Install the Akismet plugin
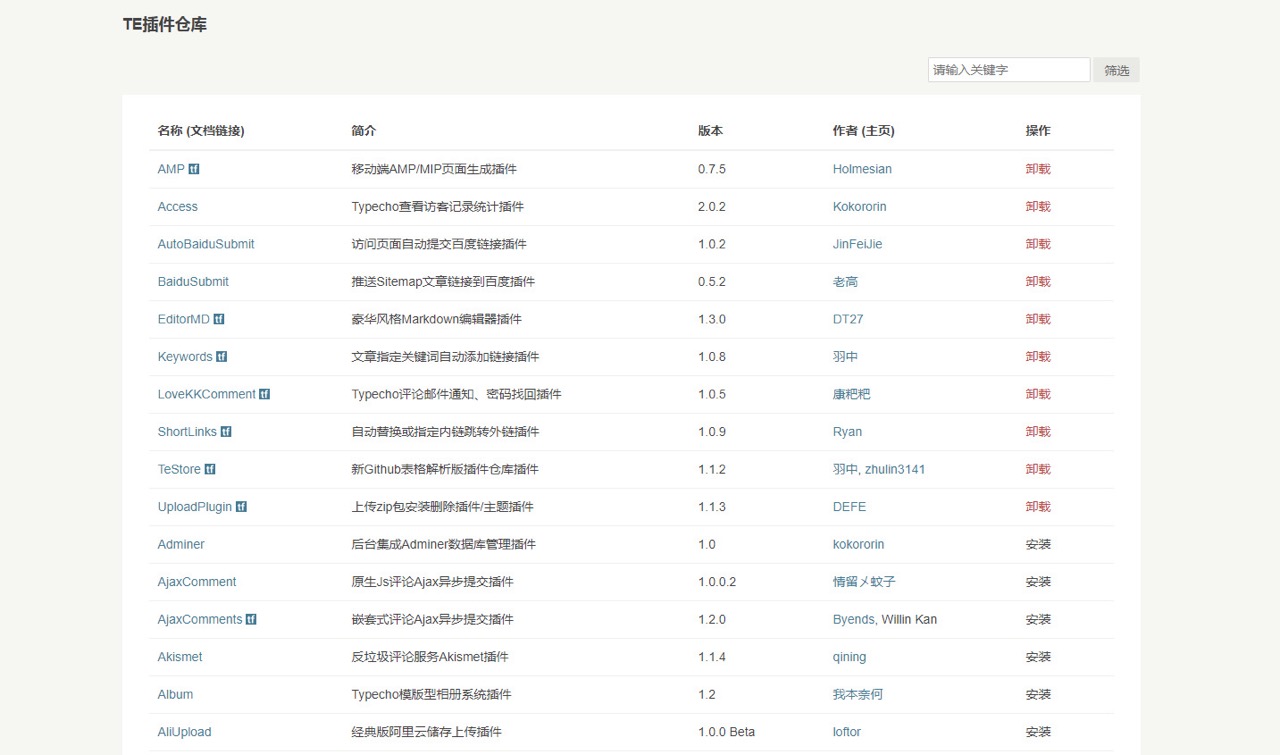The image size is (1280, 755). tap(1038, 657)
